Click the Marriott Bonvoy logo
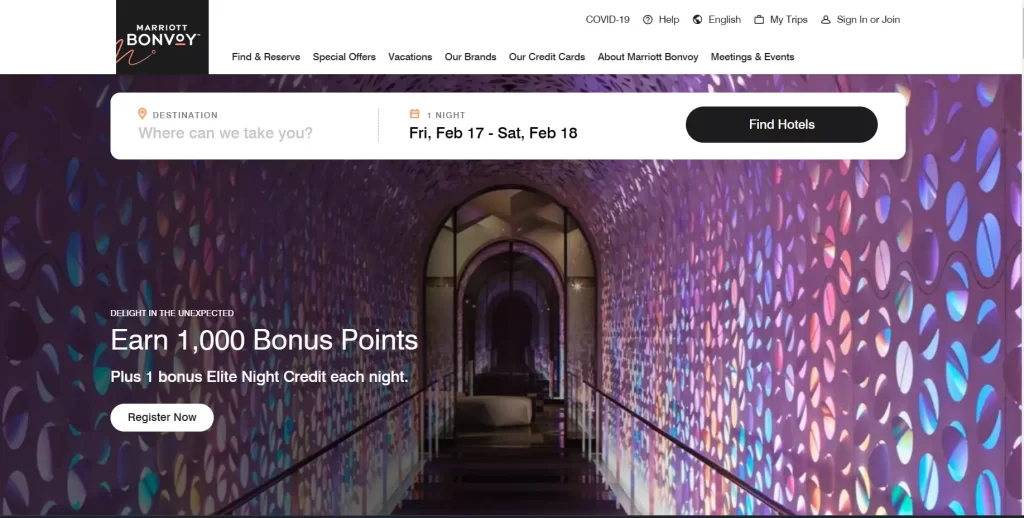 tap(162, 37)
